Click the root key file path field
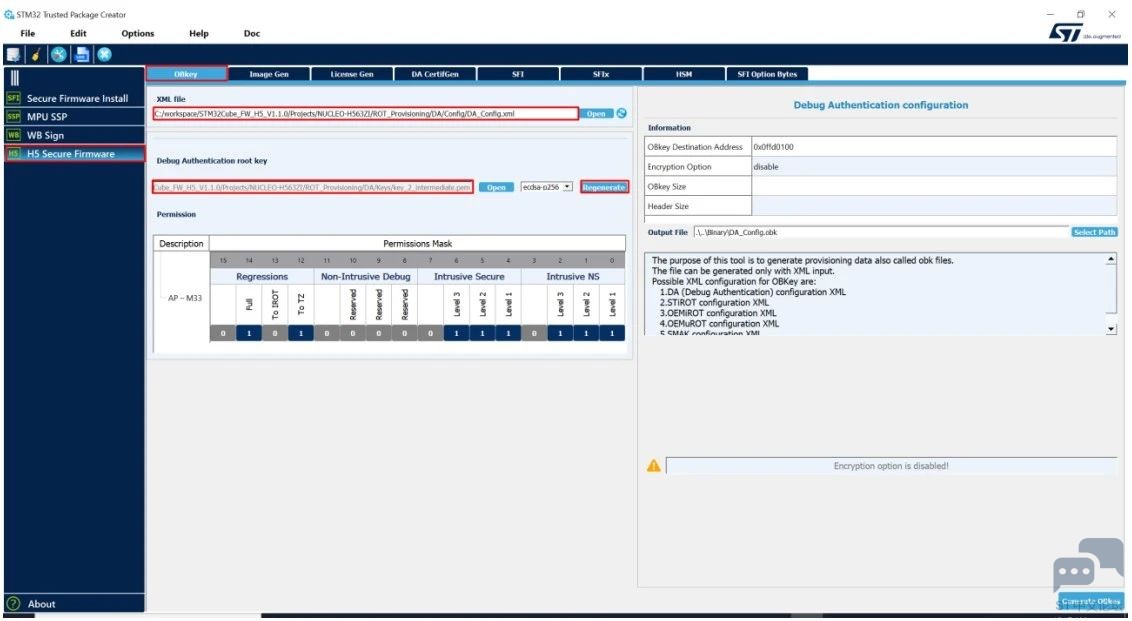The height and width of the screenshot is (621, 1132). (x=313, y=187)
